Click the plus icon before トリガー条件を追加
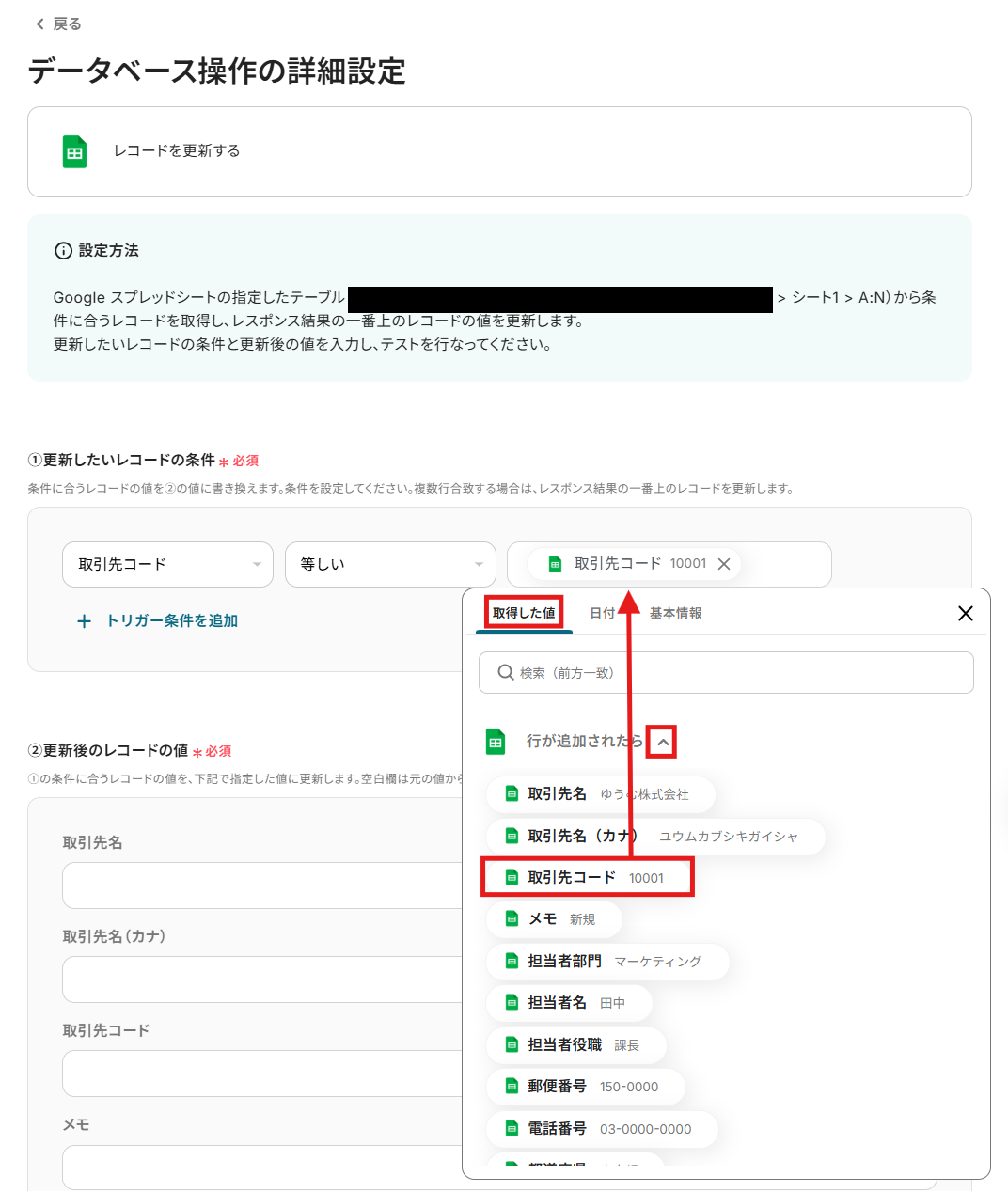 point(84,621)
